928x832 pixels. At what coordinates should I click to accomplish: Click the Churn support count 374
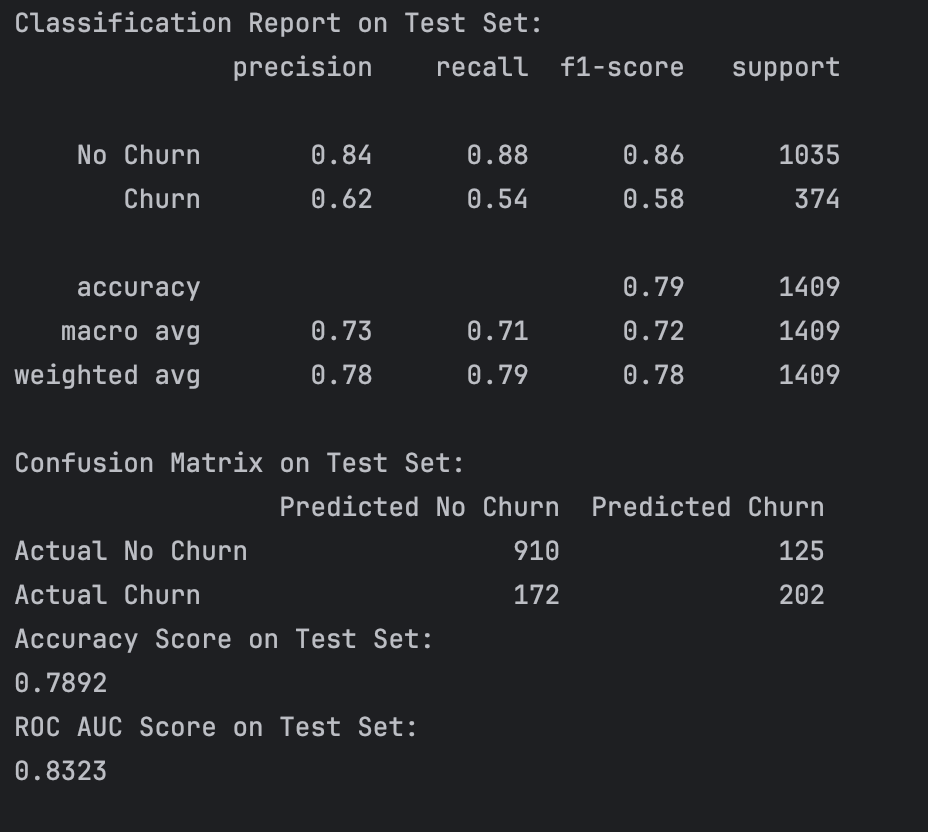point(817,199)
